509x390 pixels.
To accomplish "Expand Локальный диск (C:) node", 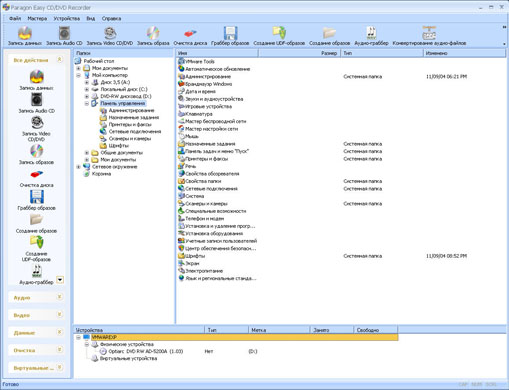I will tap(87, 89).
